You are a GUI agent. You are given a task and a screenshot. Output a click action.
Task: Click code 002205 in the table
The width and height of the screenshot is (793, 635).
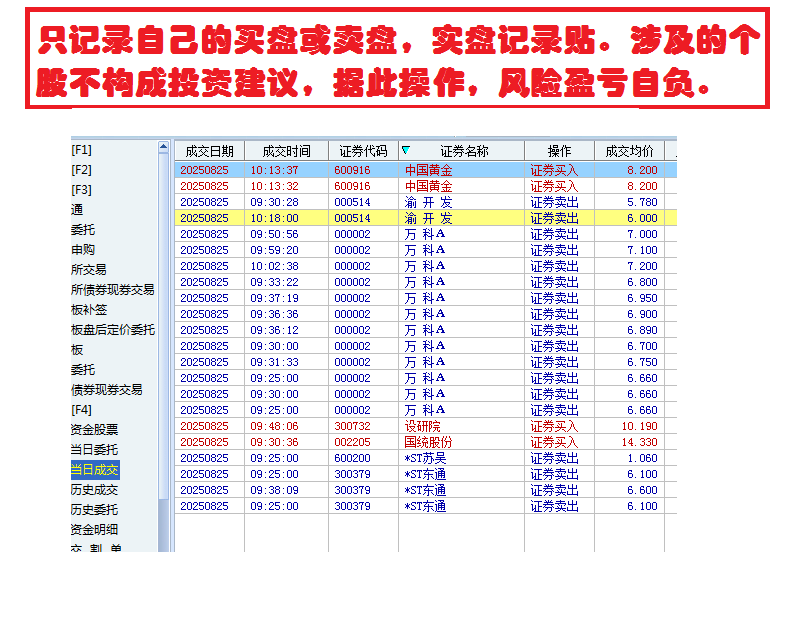point(353,442)
